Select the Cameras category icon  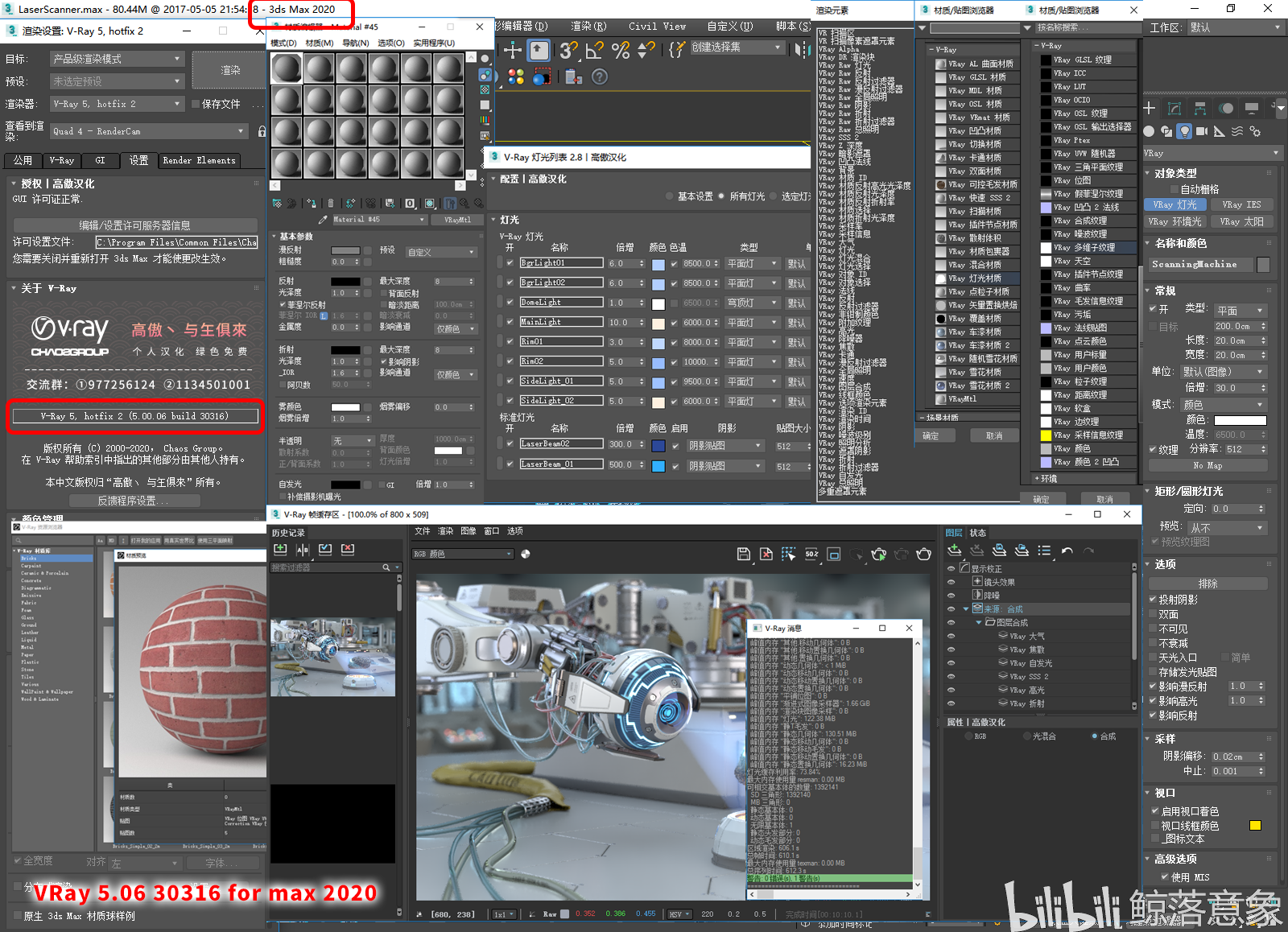click(x=1202, y=131)
